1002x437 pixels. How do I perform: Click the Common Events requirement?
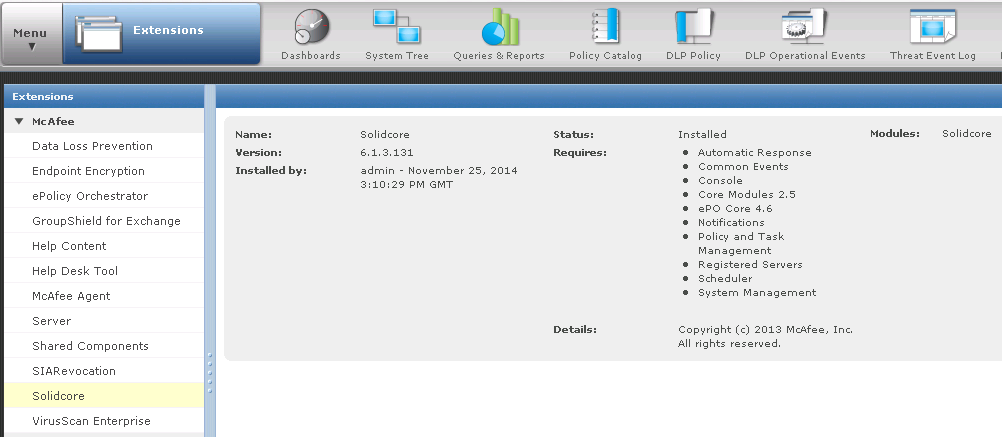743,166
